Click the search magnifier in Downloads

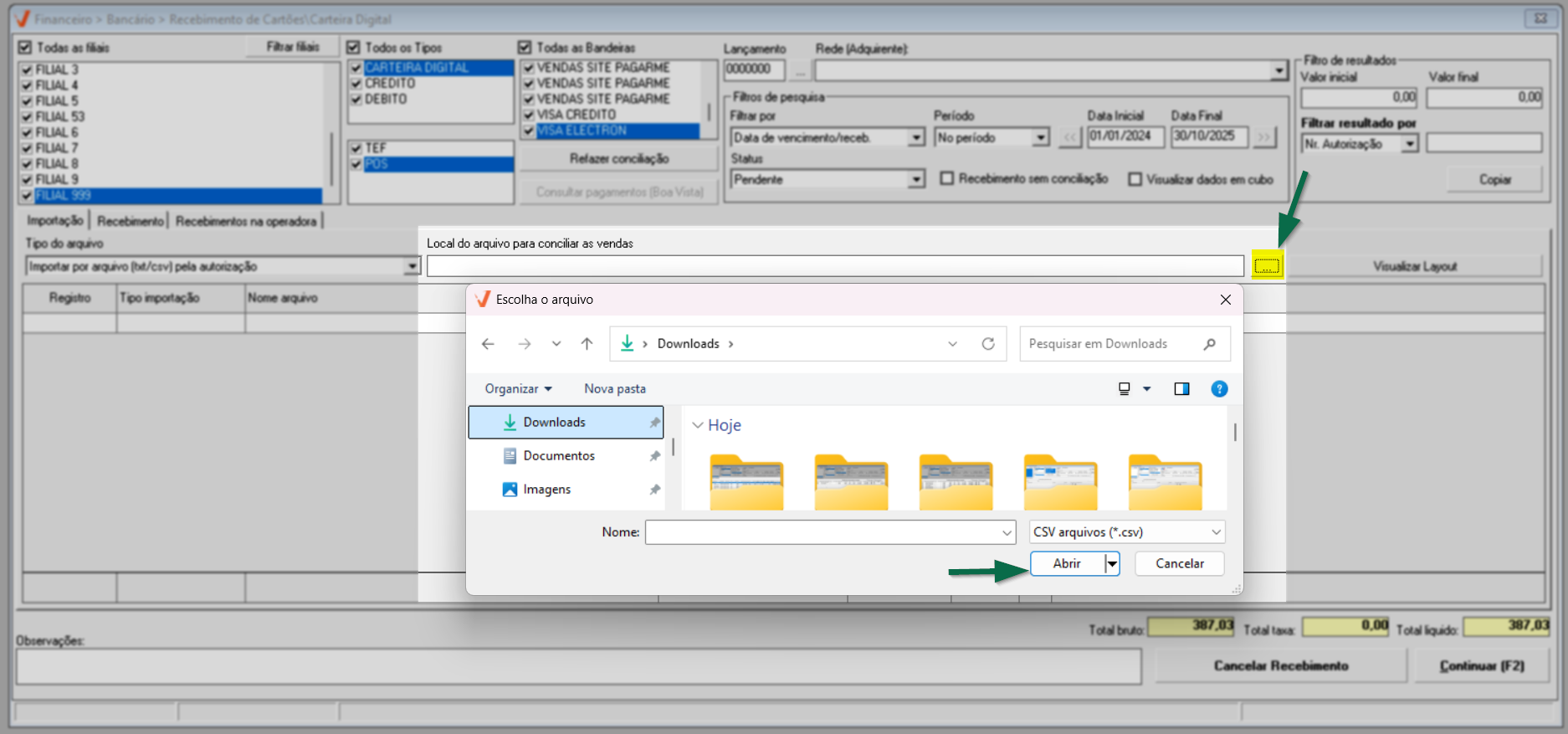(1209, 344)
